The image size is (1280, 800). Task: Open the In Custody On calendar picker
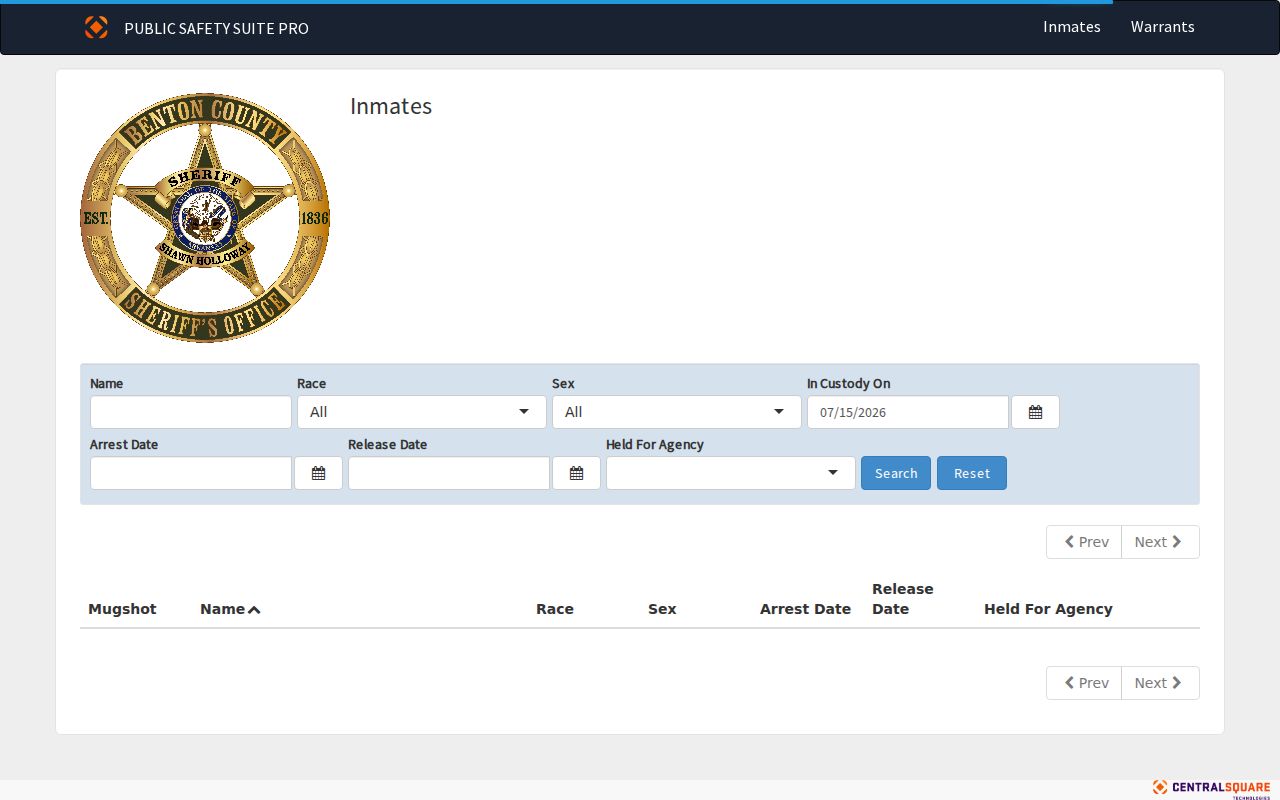point(1035,412)
